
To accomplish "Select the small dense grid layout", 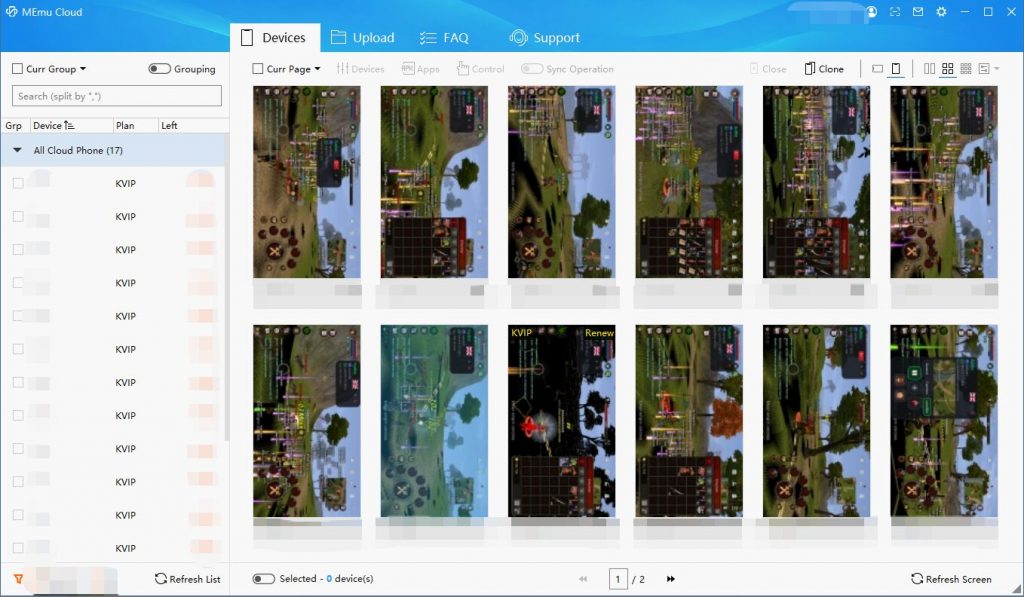I will 966,69.
